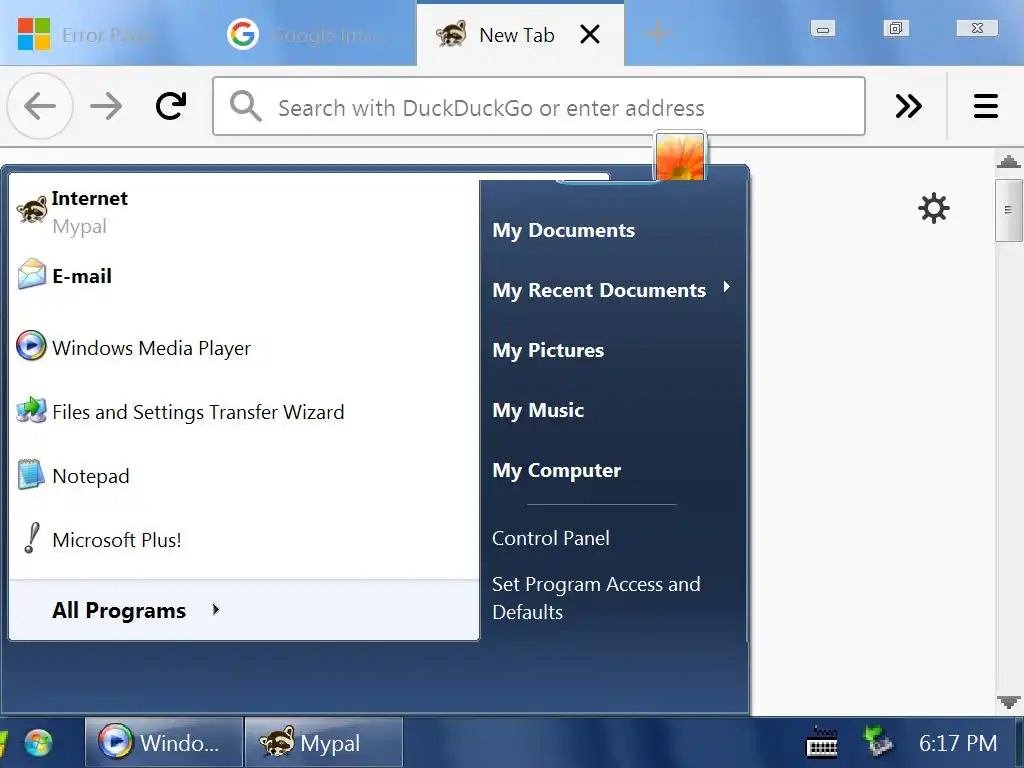Click the browser forward arrow button

tap(106, 106)
